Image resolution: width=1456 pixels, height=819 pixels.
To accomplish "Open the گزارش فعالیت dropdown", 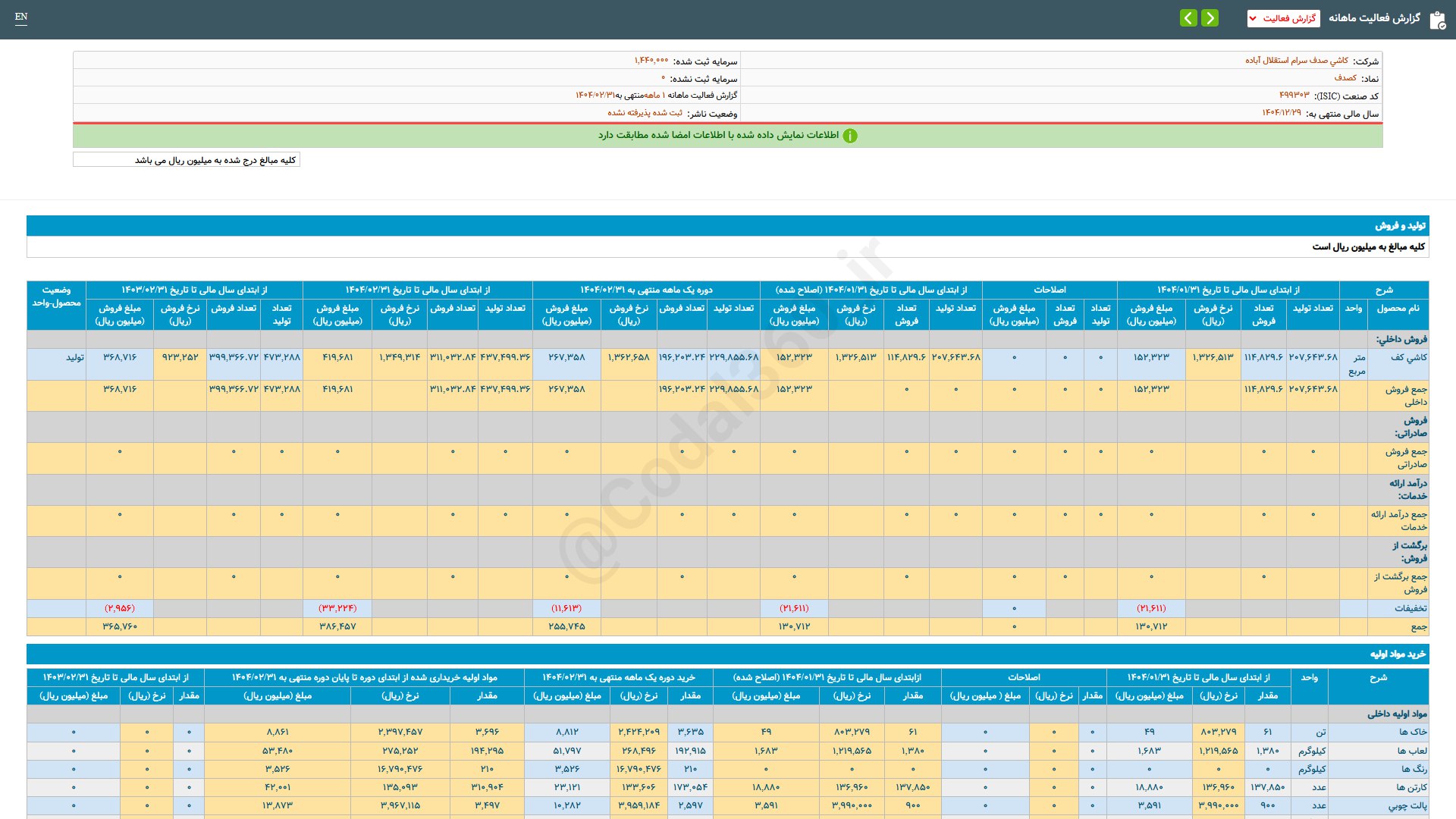I will [x=1283, y=18].
